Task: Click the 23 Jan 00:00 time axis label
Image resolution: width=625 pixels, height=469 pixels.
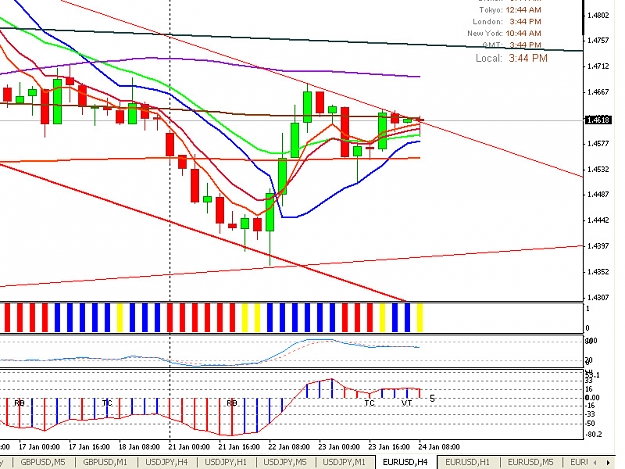Action: tap(339, 447)
